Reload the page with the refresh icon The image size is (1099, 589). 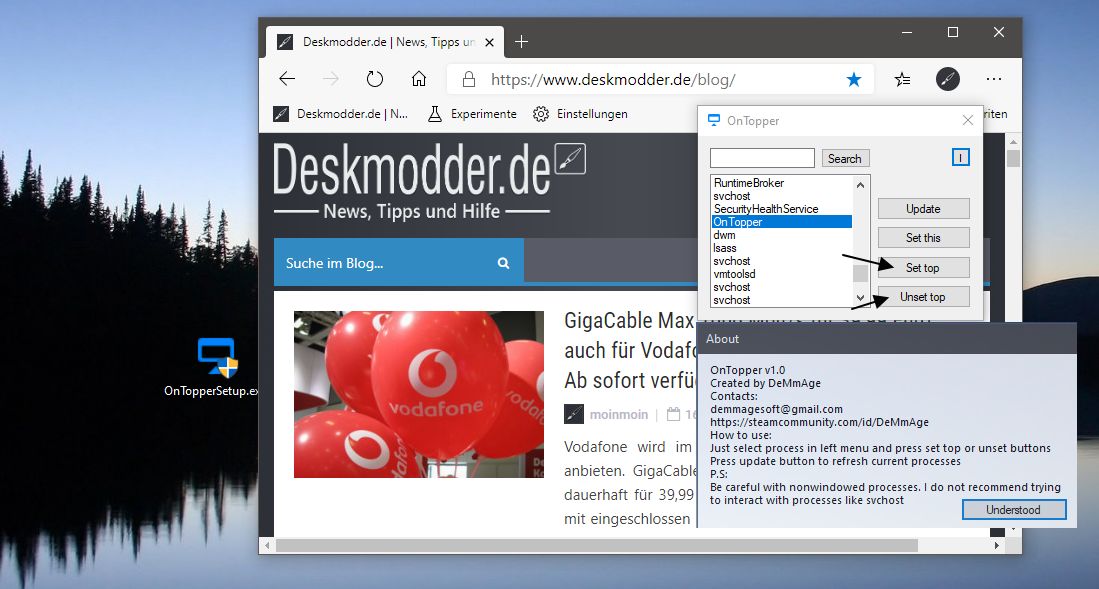[375, 79]
